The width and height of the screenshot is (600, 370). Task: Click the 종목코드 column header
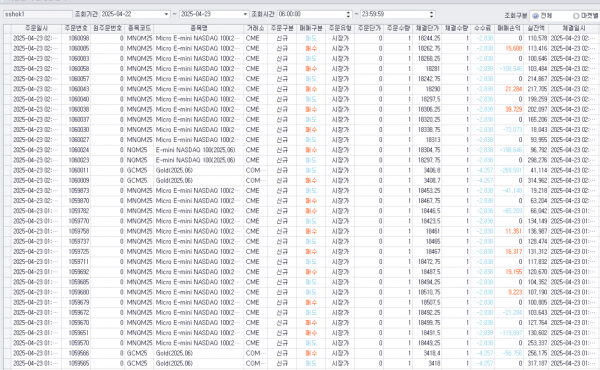139,28
